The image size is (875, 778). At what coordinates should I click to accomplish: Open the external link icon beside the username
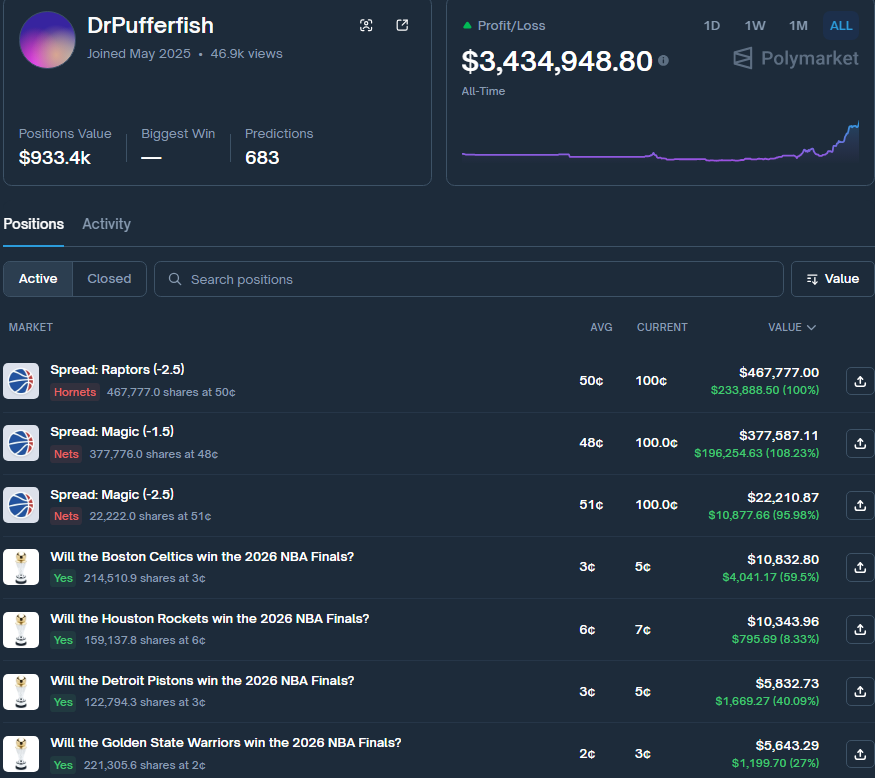[x=401, y=25]
